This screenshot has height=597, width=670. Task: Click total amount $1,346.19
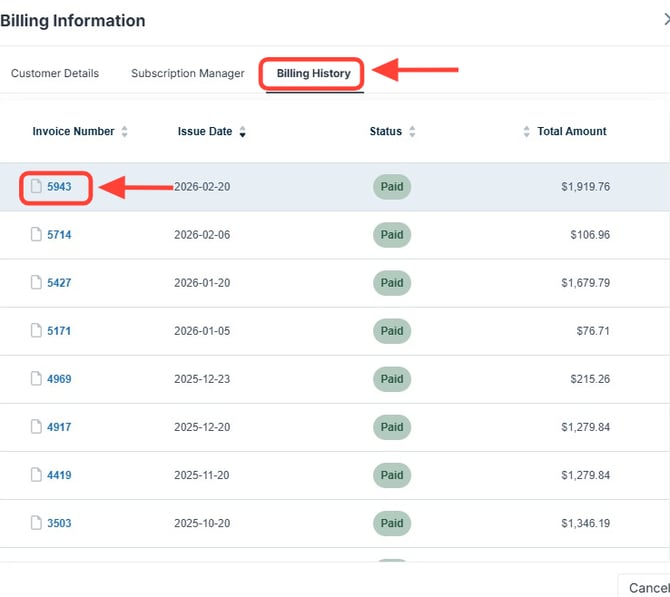click(x=585, y=523)
